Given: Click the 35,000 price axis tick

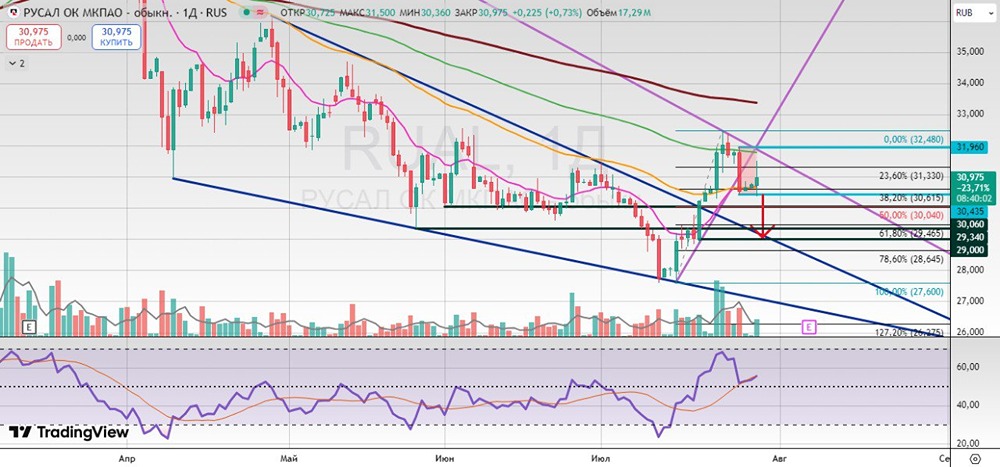Looking at the screenshot, I should pyautogui.click(x=969, y=51).
